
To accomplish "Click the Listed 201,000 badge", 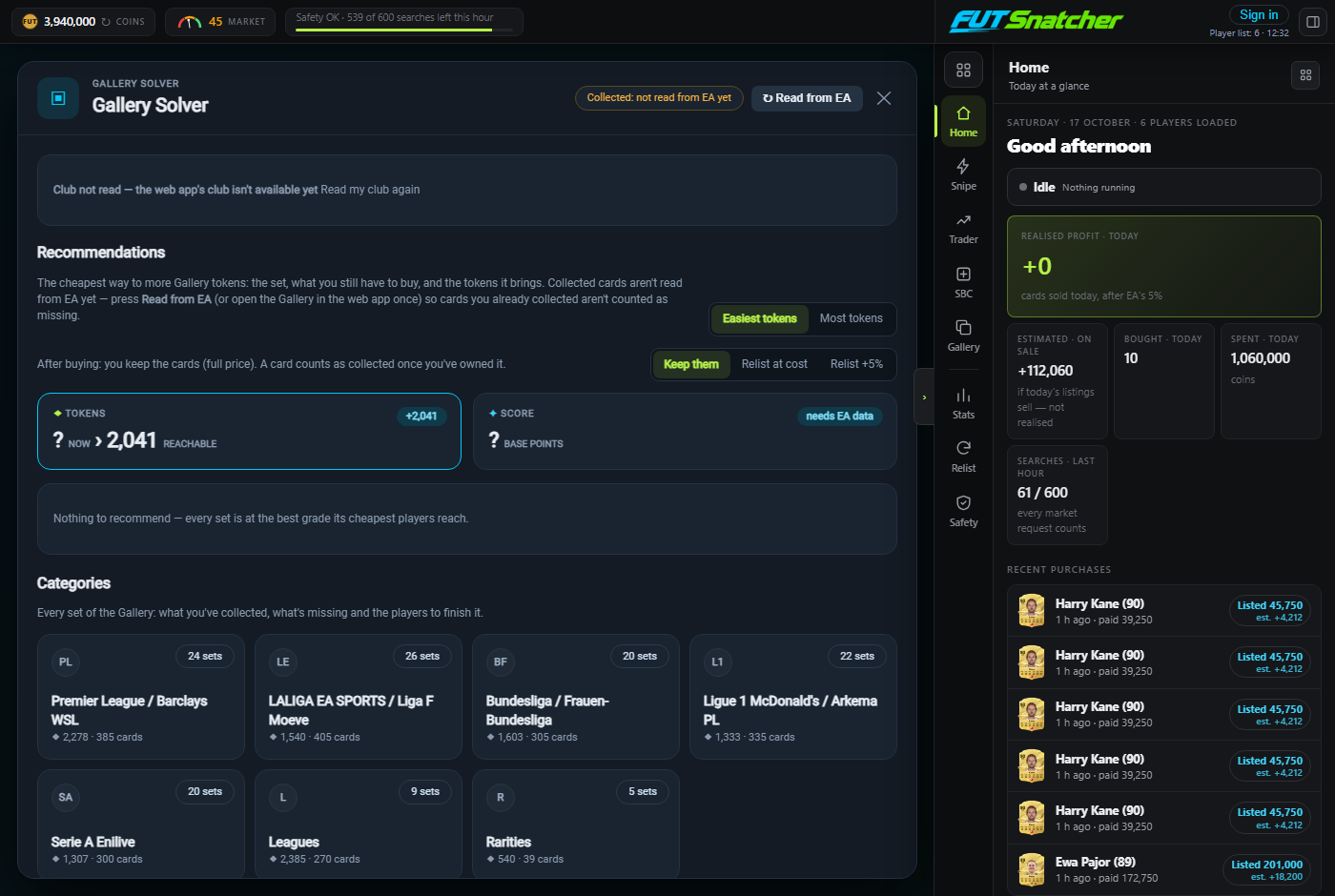I will 1266,870.
